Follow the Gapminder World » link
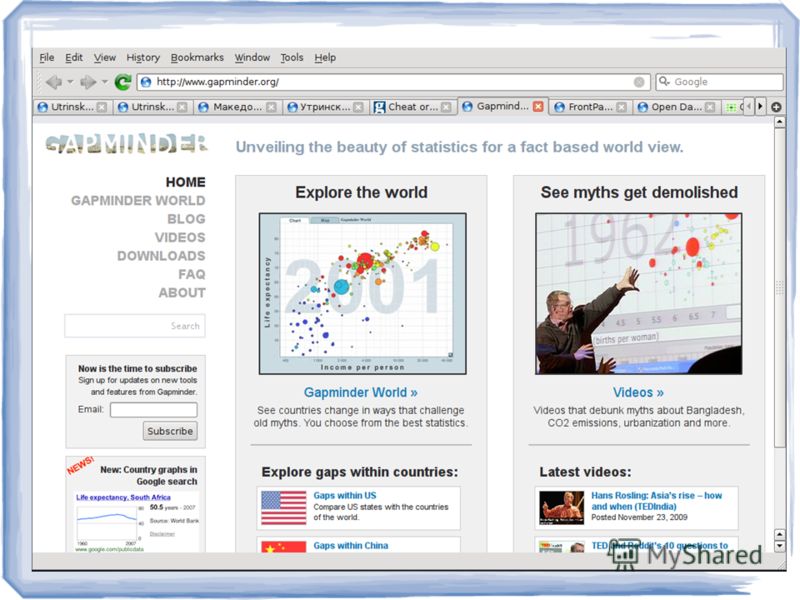The image size is (800, 600). 361,392
